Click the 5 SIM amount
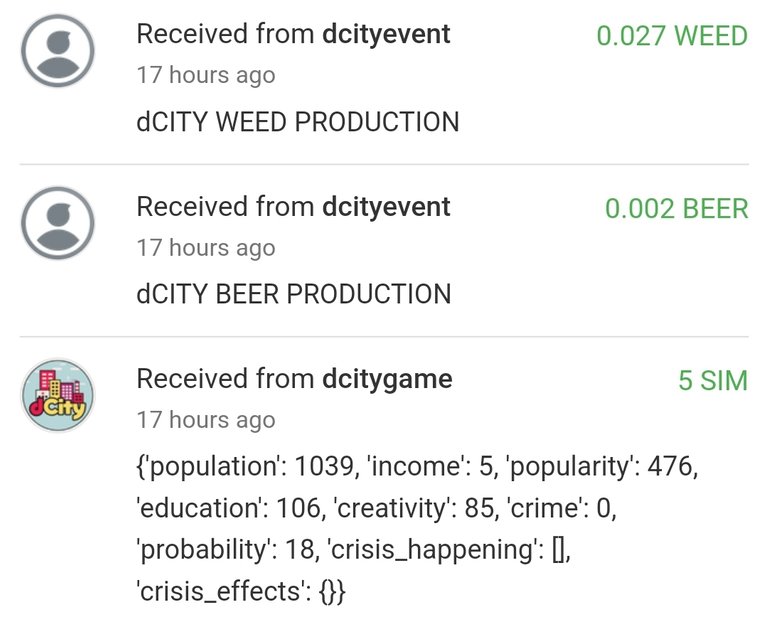Screen dimensions: 768x618 click(x=713, y=380)
